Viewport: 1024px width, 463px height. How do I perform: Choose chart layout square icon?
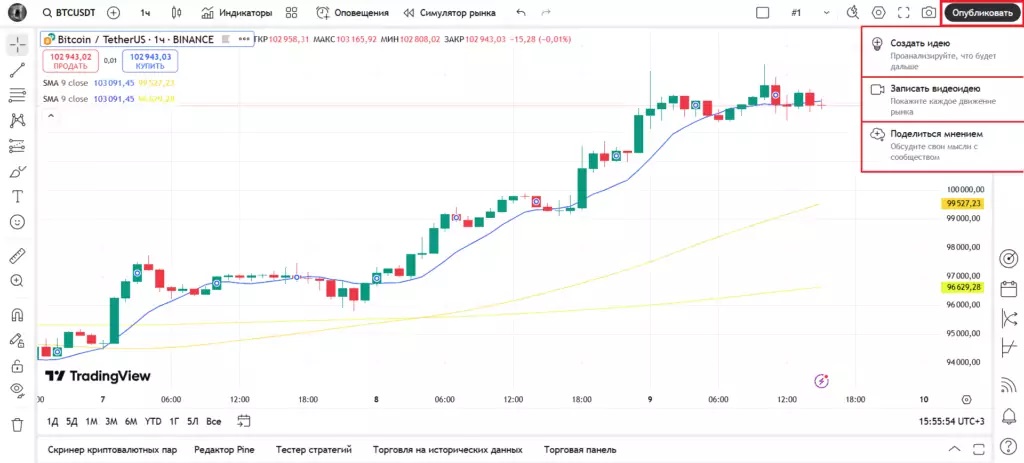pyautogui.click(x=762, y=12)
